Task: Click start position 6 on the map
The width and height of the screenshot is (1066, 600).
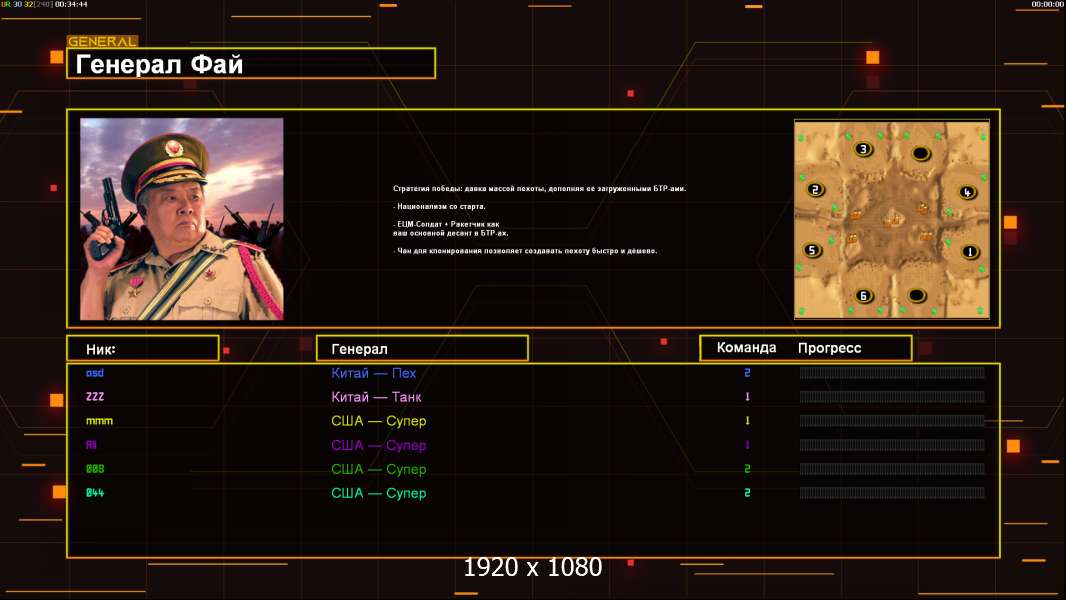Action: tap(863, 296)
